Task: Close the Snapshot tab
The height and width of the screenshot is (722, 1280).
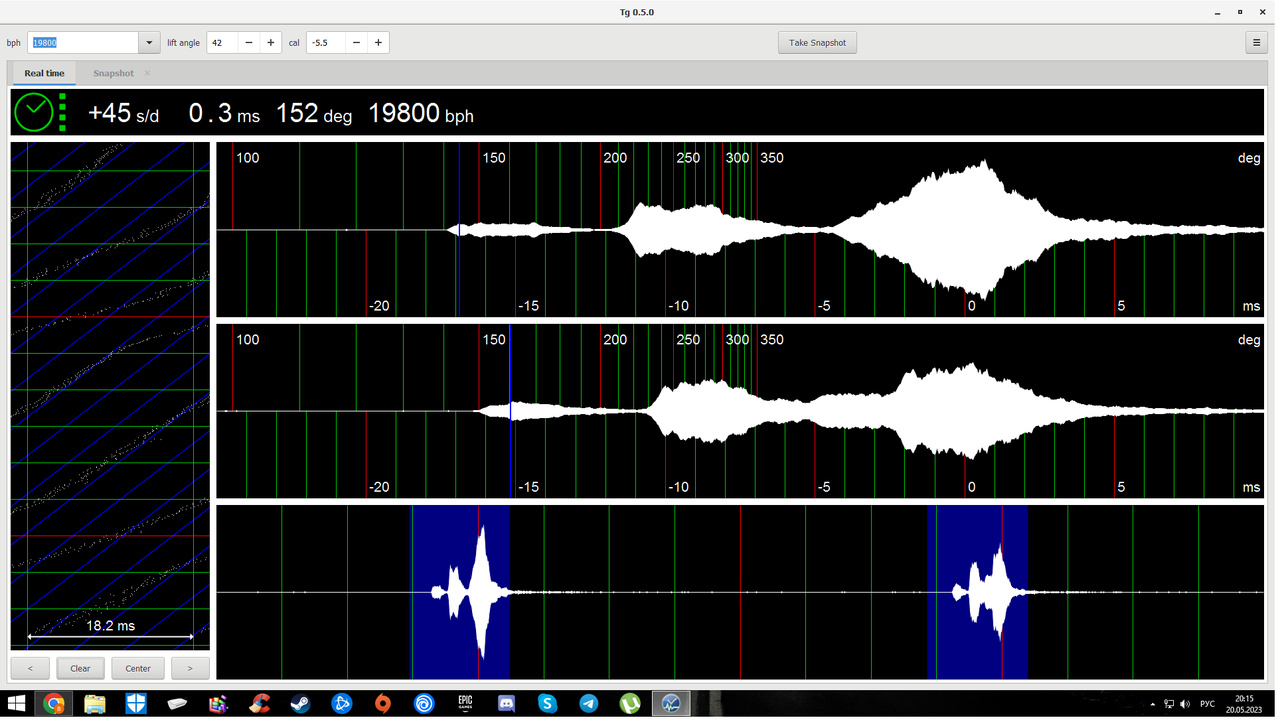Action: pos(147,73)
